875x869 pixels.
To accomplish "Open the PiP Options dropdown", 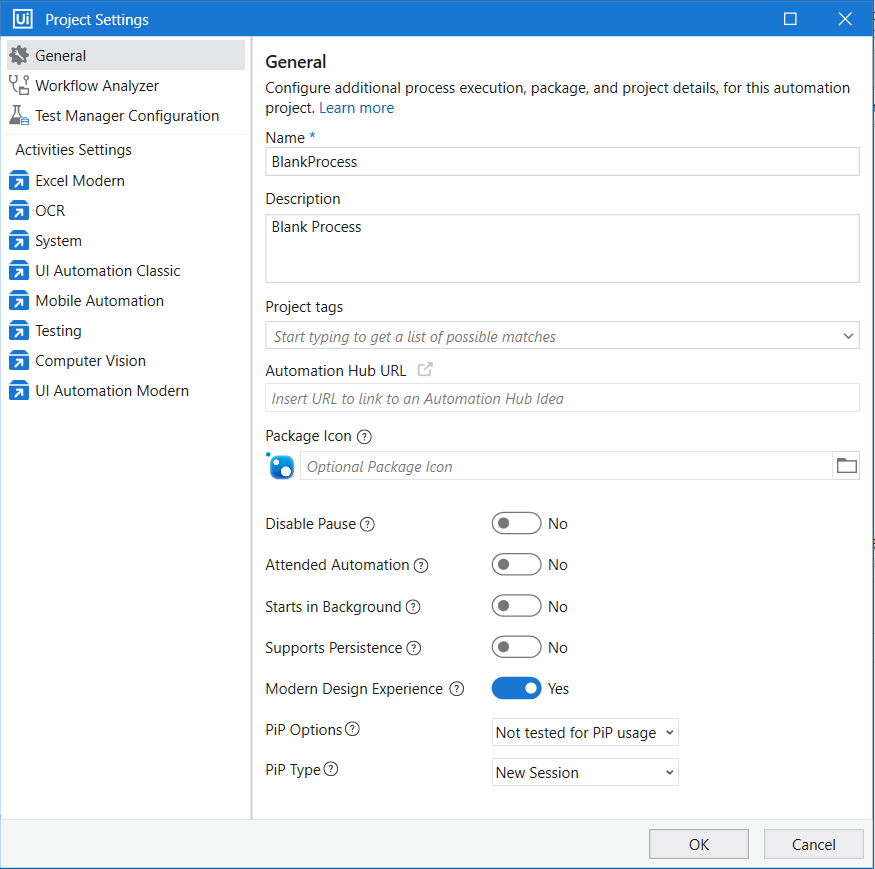I will pyautogui.click(x=585, y=732).
